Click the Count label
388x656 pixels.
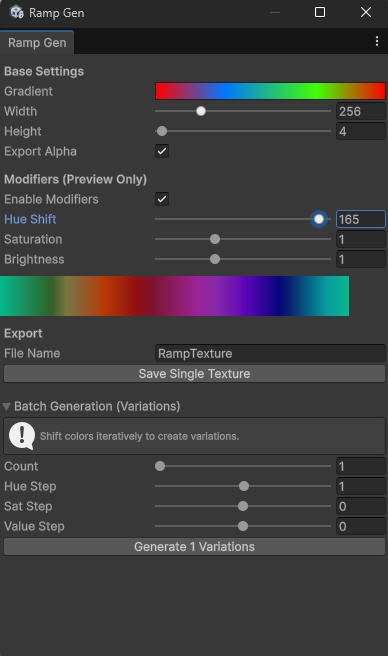21,466
